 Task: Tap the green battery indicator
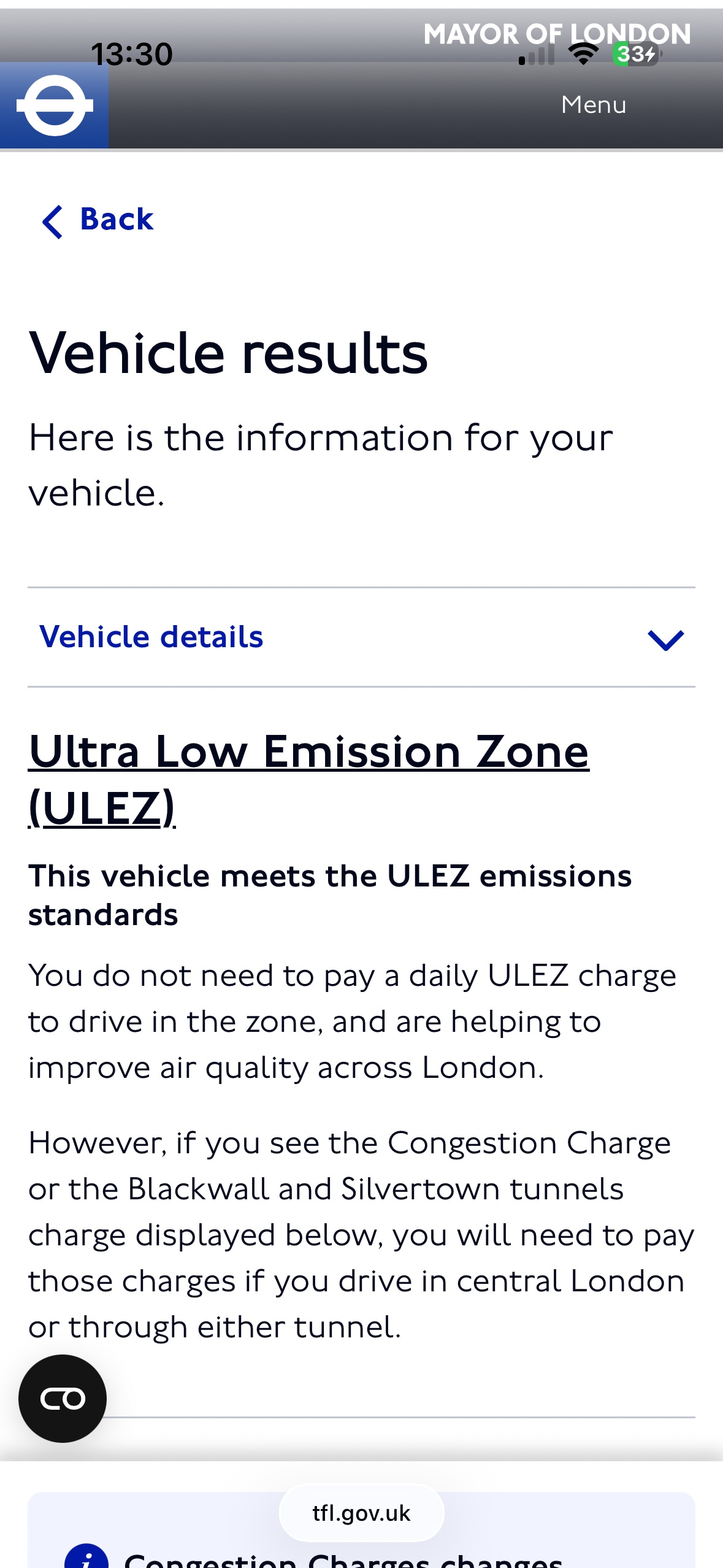pos(635,54)
